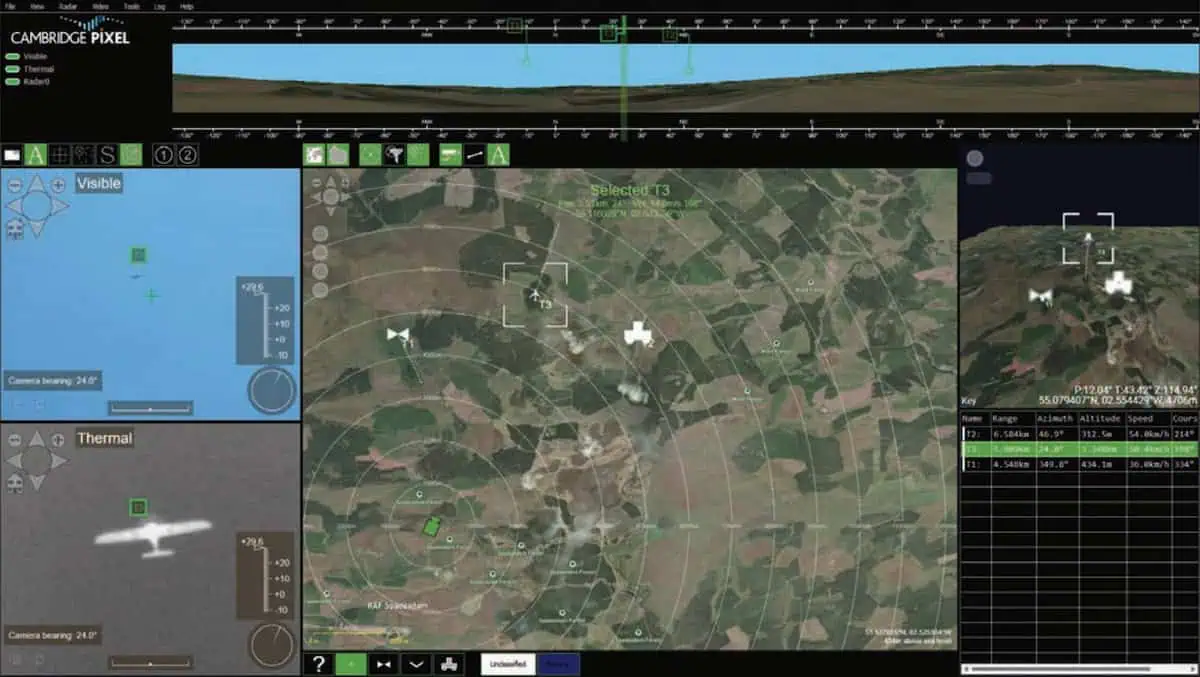Open the Radar menu

click(x=69, y=6)
